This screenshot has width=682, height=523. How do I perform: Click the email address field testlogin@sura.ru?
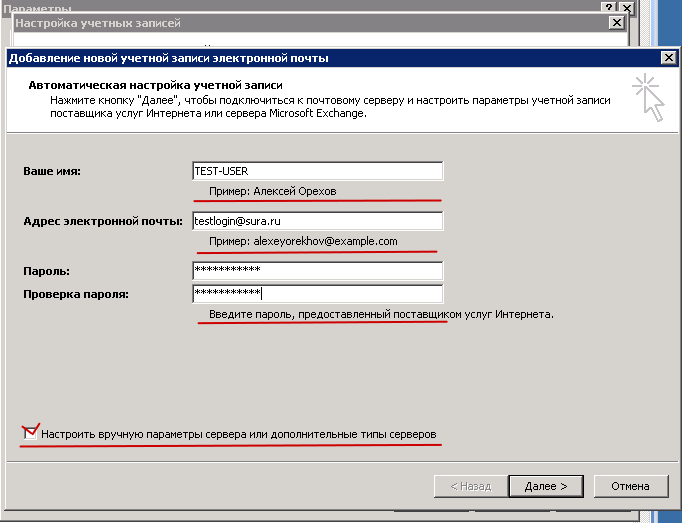click(316, 221)
